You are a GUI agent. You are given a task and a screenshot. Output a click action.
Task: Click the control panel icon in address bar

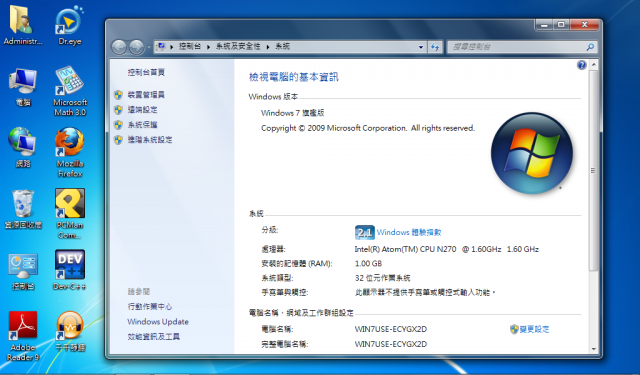[x=161, y=46]
